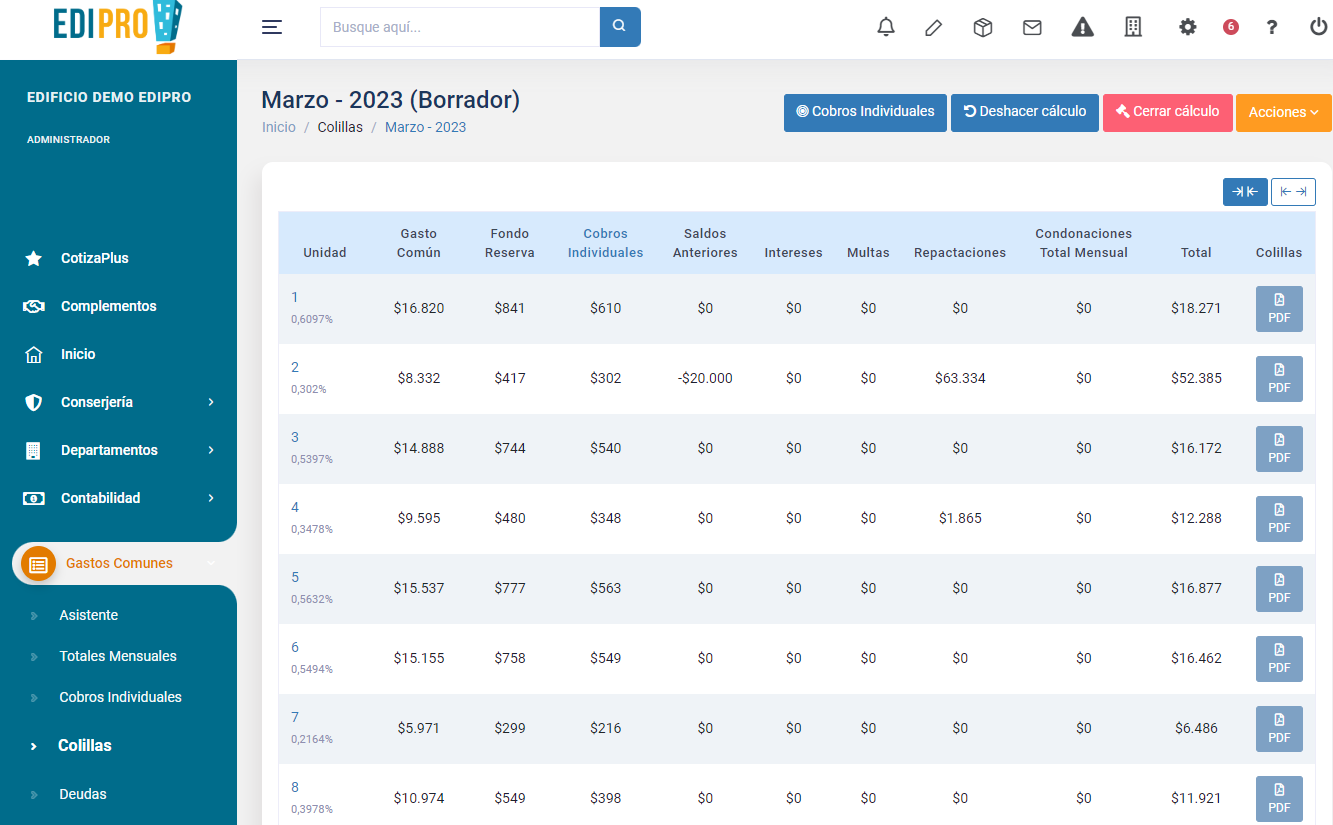Click the red Cerrar cálculo button
Screen dimensions: 1333x825
[1168, 112]
